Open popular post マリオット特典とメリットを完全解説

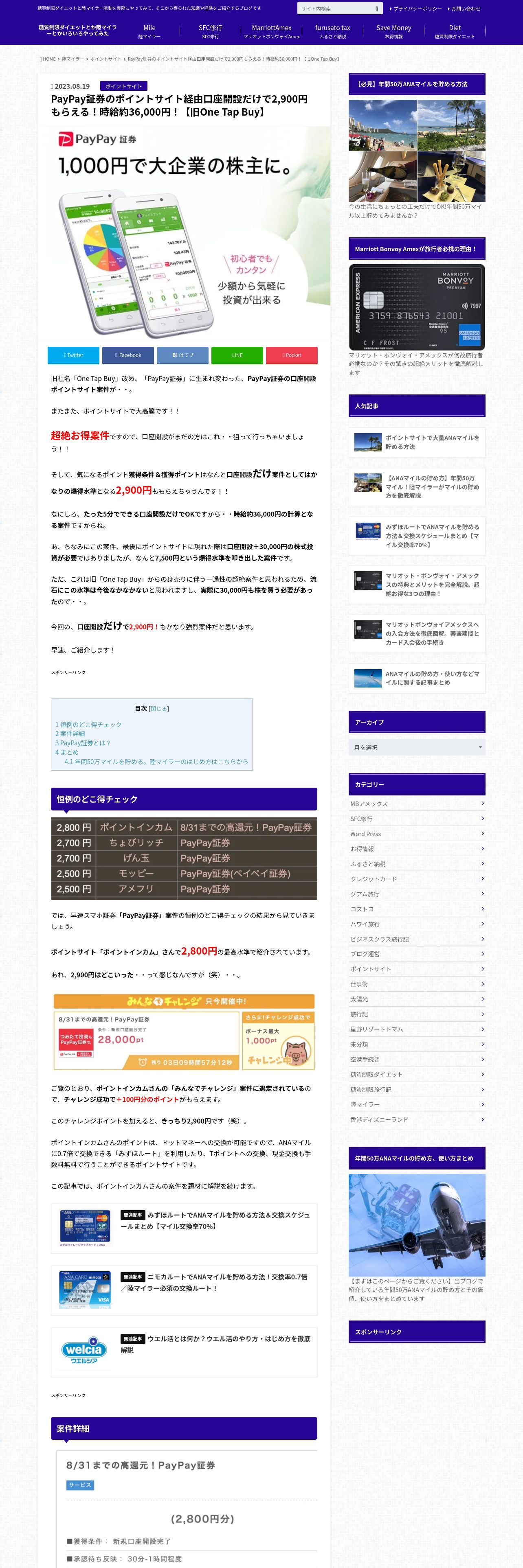416,585
